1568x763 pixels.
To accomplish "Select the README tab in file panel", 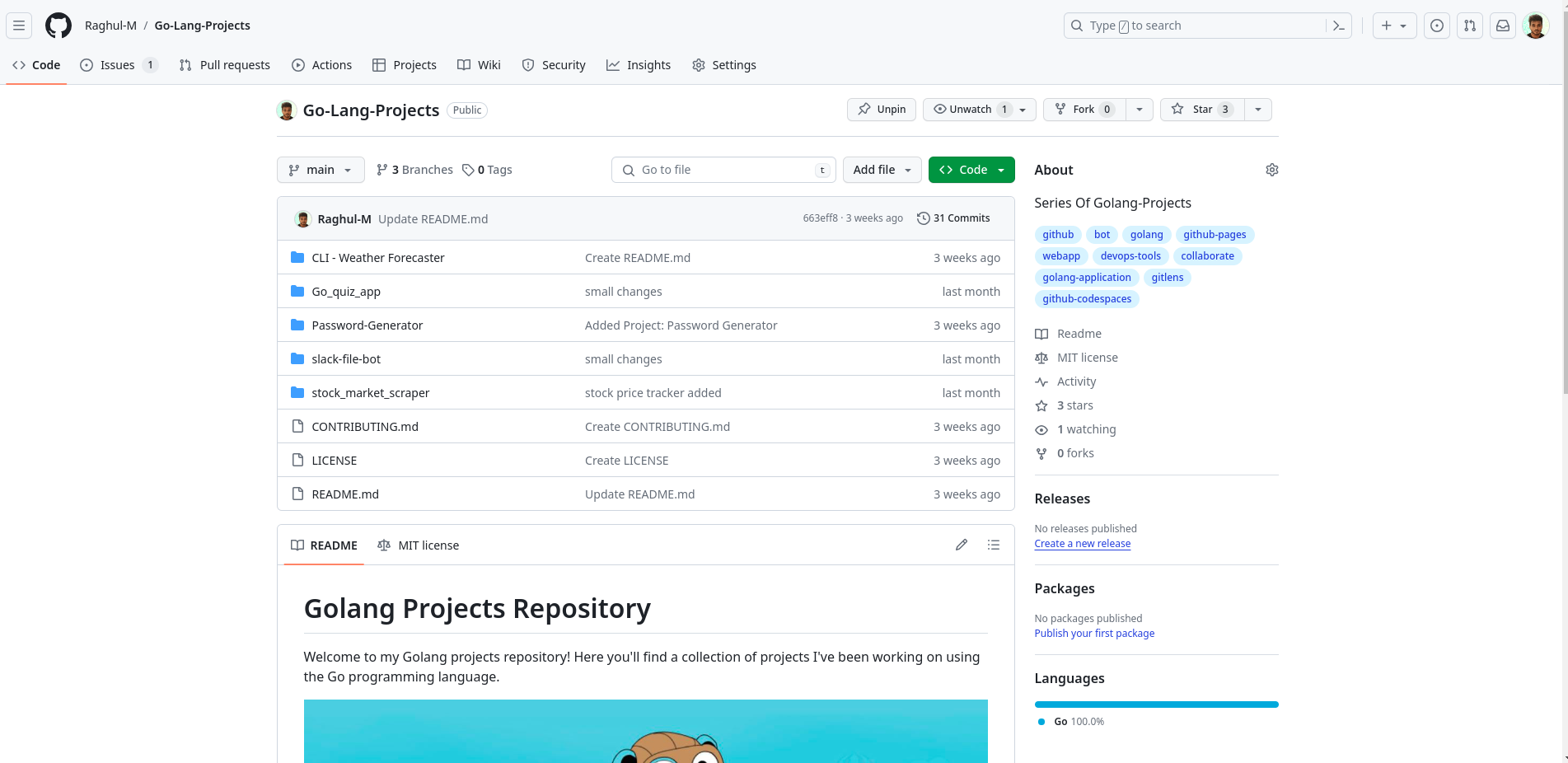I will pos(324,545).
